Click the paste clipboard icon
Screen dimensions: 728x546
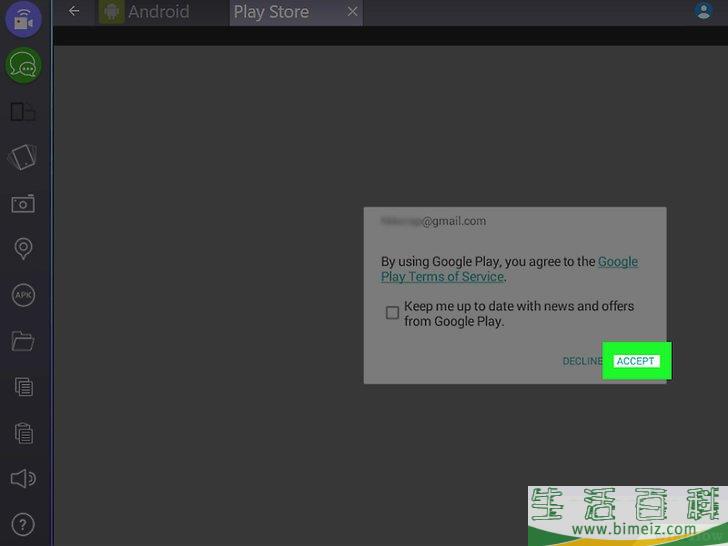(x=24, y=433)
